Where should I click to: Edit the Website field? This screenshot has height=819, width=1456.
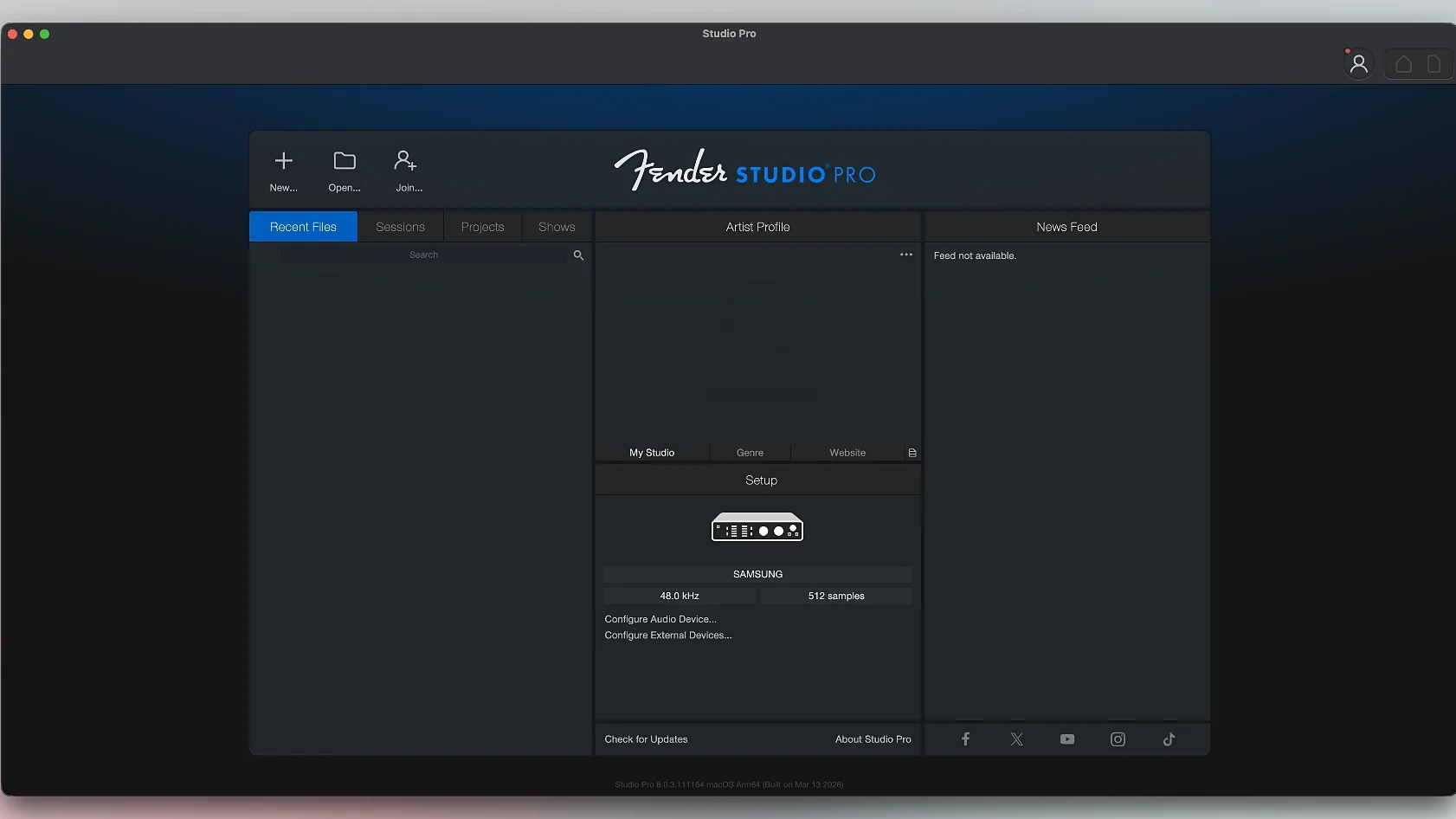click(847, 453)
